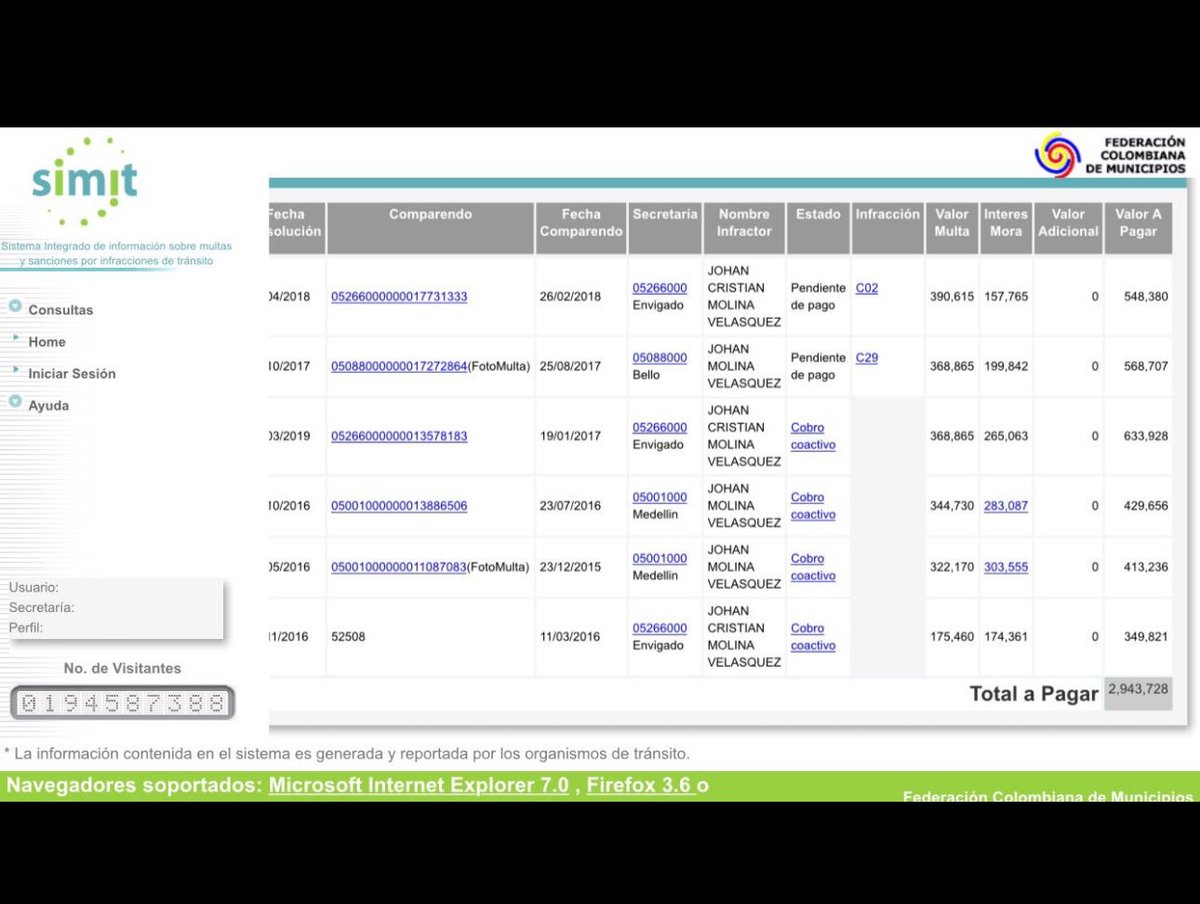
Task: Click the Valor Multa column header
Action: pyautogui.click(x=952, y=229)
